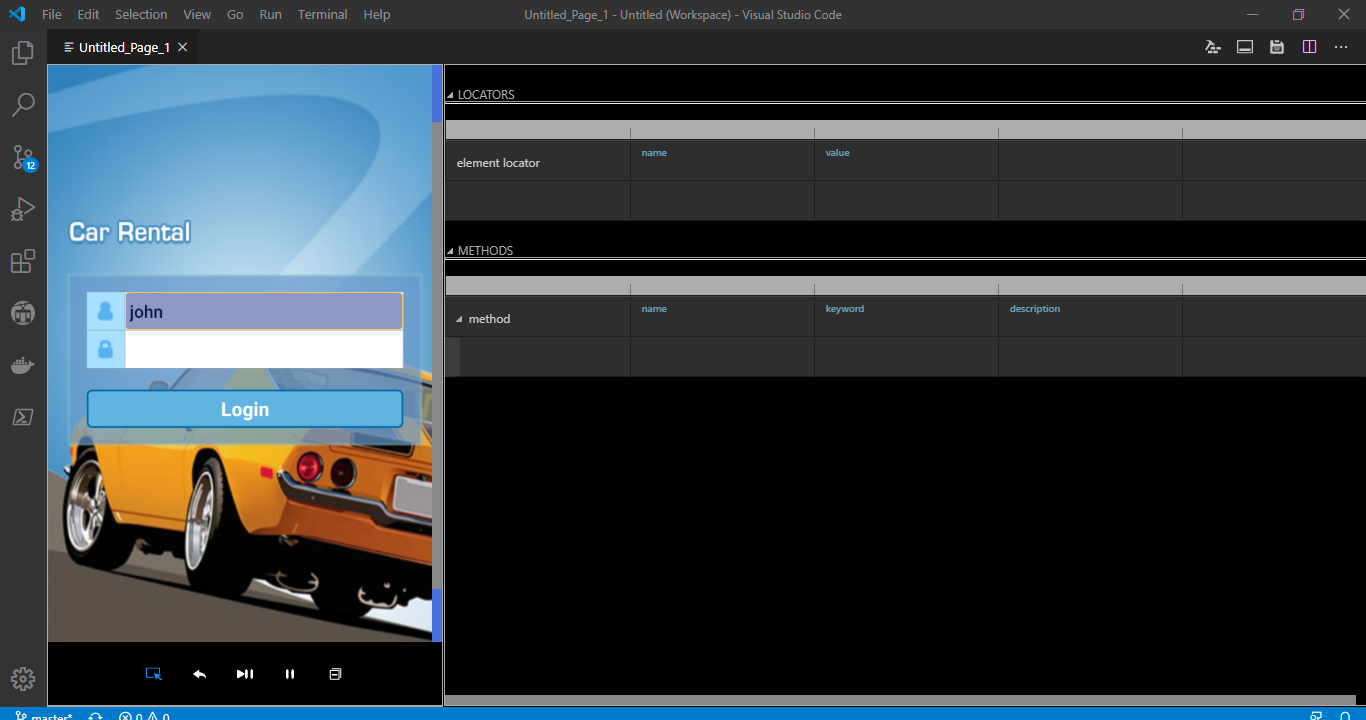The width and height of the screenshot is (1366, 720).
Task: Open the Search view in activity bar
Action: (23, 105)
